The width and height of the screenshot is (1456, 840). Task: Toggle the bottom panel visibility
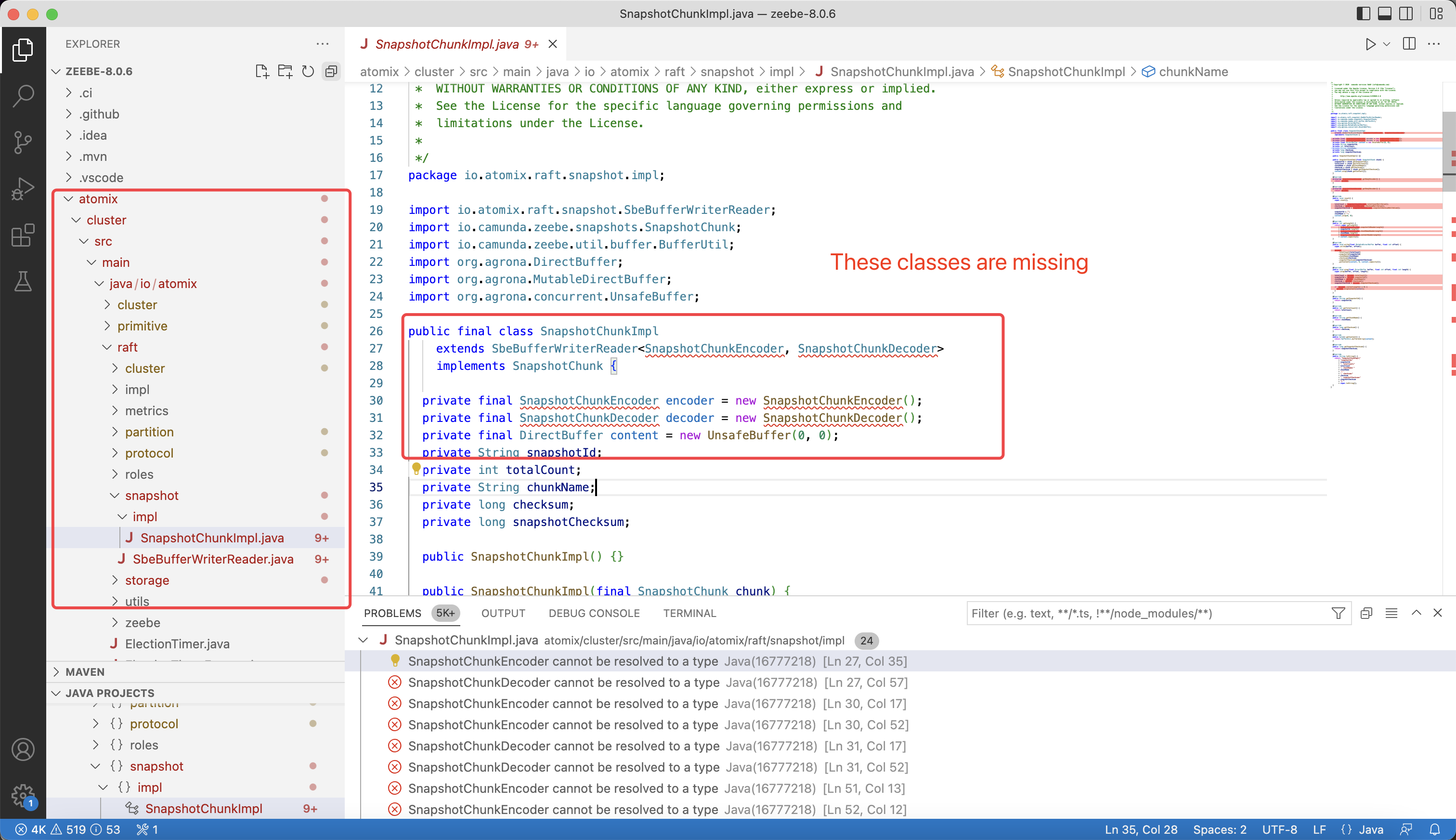coord(1384,13)
